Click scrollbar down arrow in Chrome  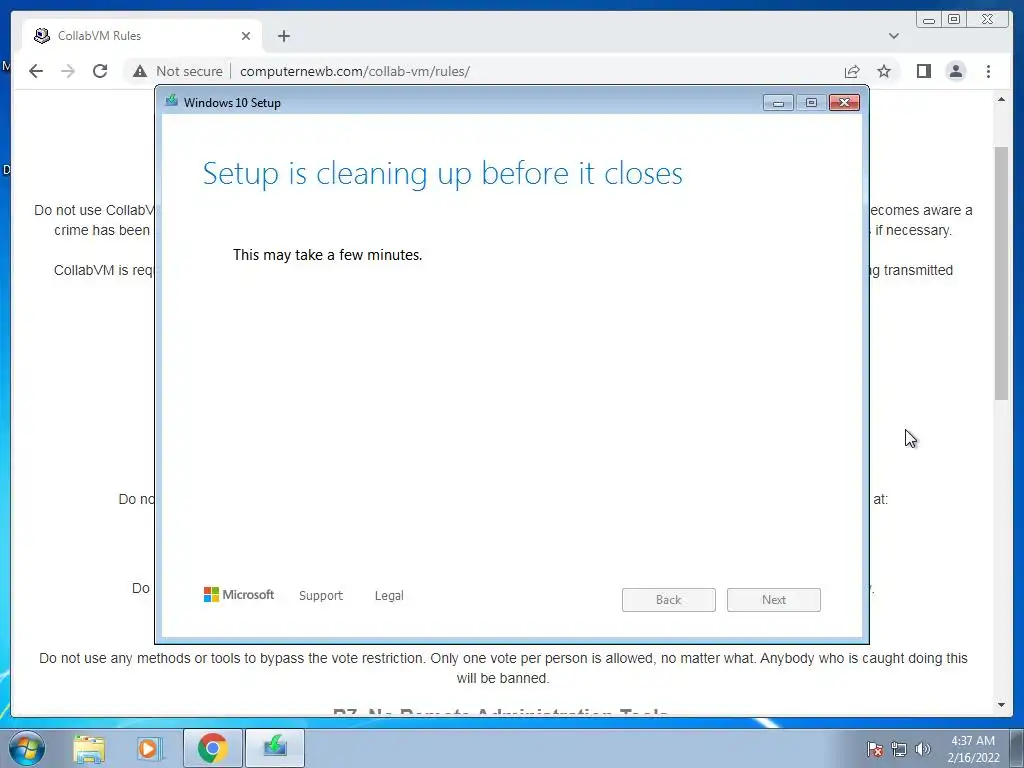(1001, 705)
